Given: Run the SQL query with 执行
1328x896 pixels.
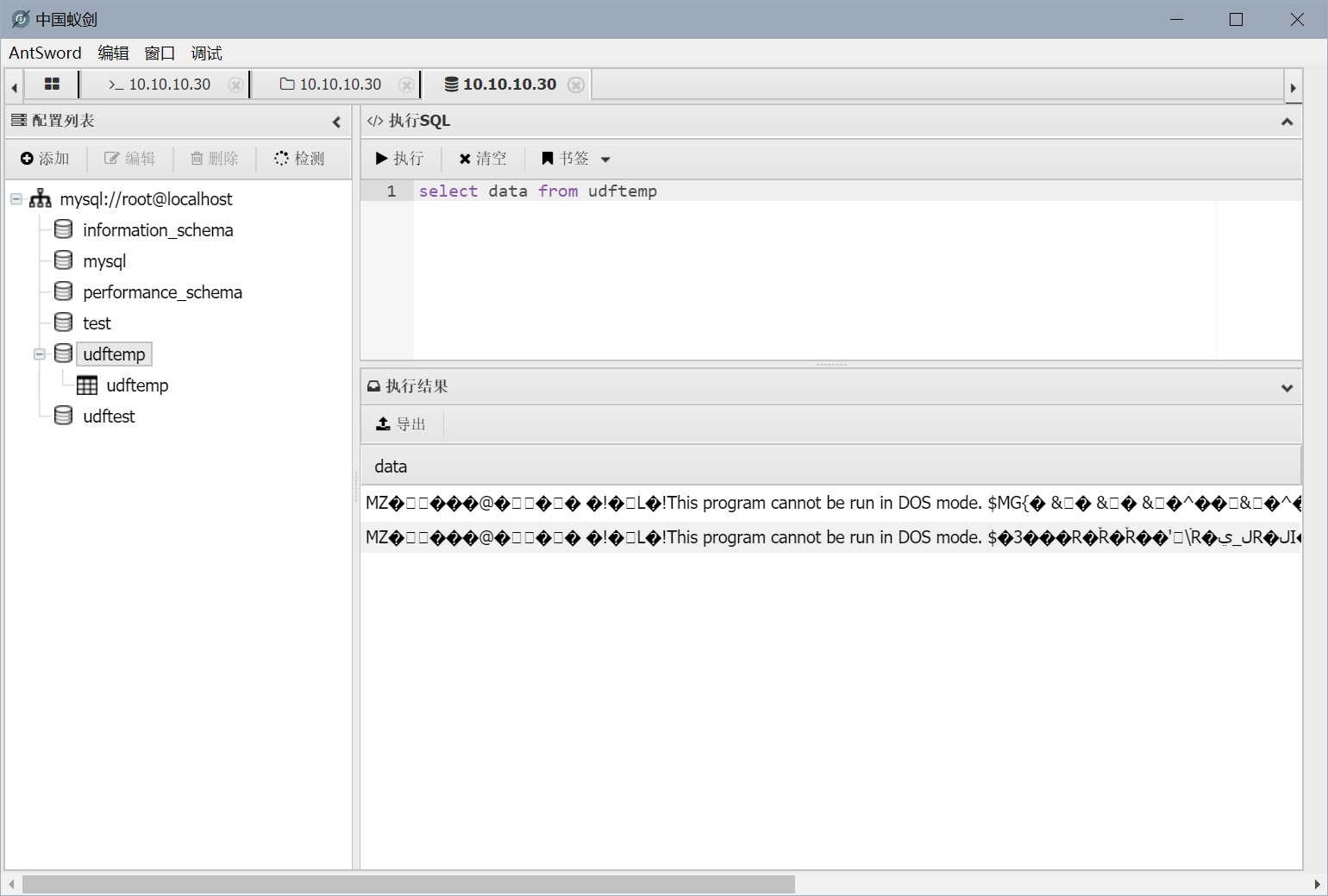Looking at the screenshot, I should pyautogui.click(x=399, y=159).
